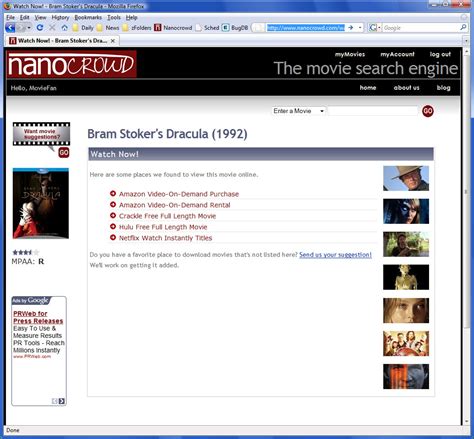Viewport: 474px width, 439px height.
Task: Click the search magnifier icon
Action: point(463,28)
